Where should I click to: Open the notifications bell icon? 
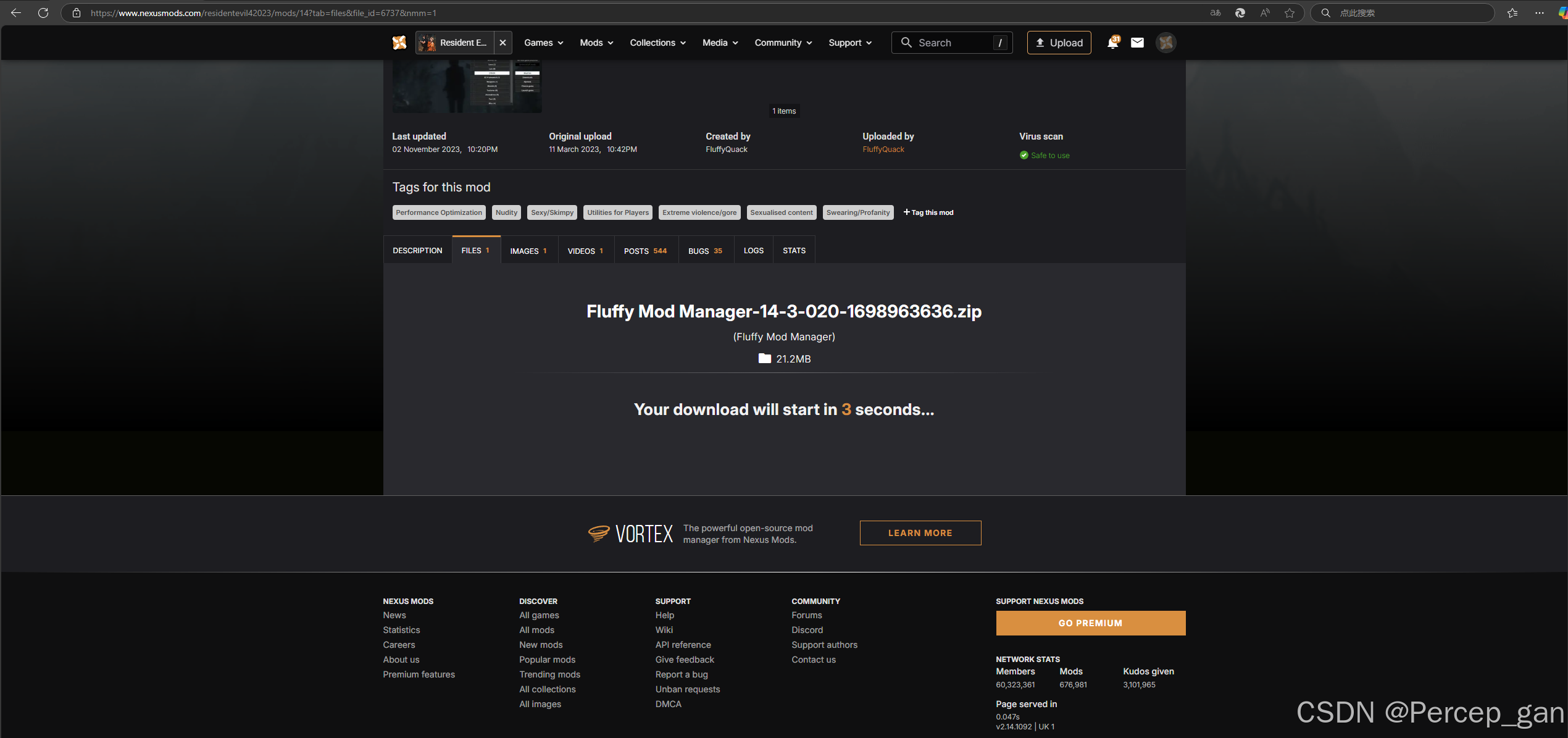(1112, 43)
